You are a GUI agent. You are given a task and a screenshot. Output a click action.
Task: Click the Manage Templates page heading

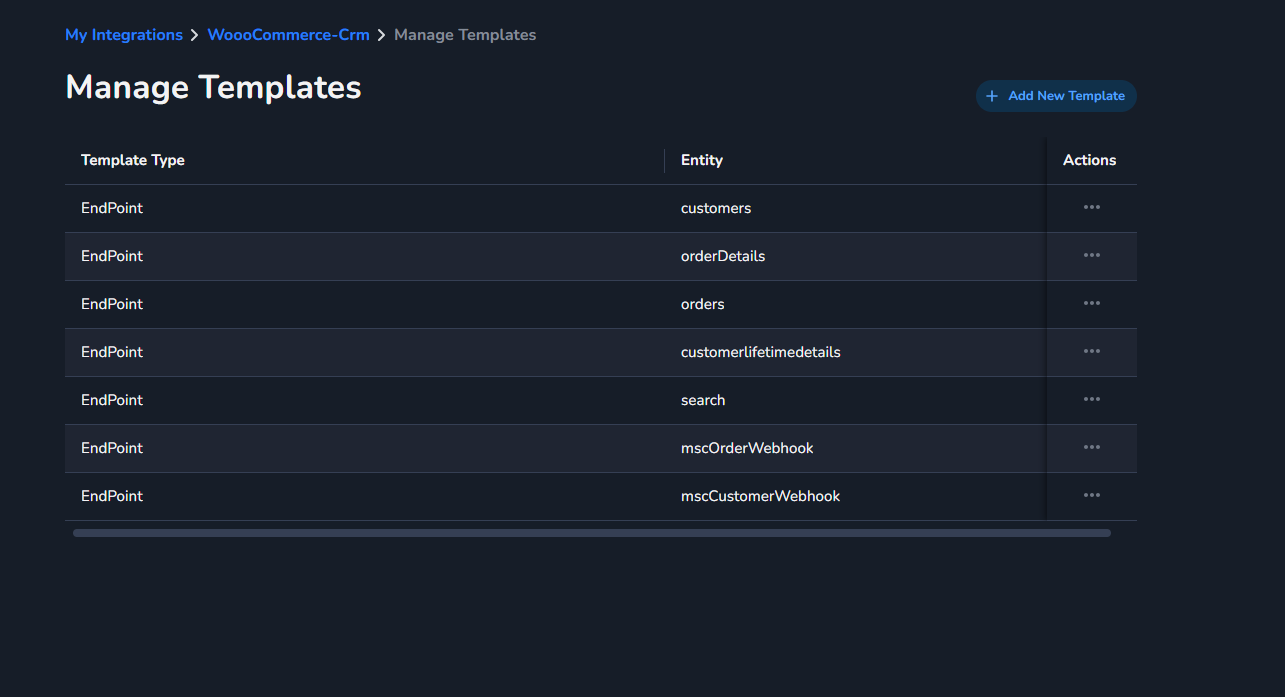213,87
